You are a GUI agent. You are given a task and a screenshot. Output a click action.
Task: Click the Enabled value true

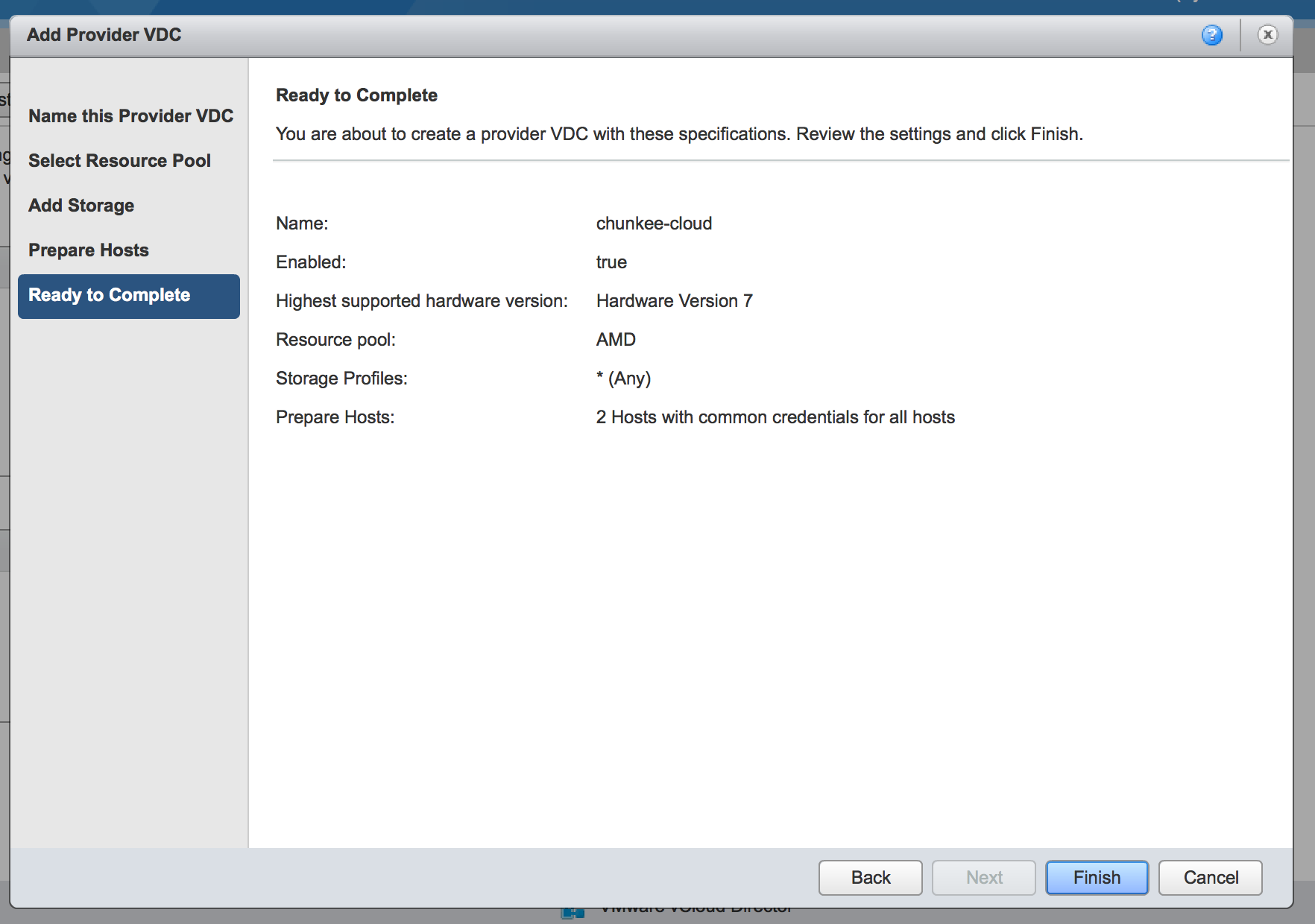(611, 262)
